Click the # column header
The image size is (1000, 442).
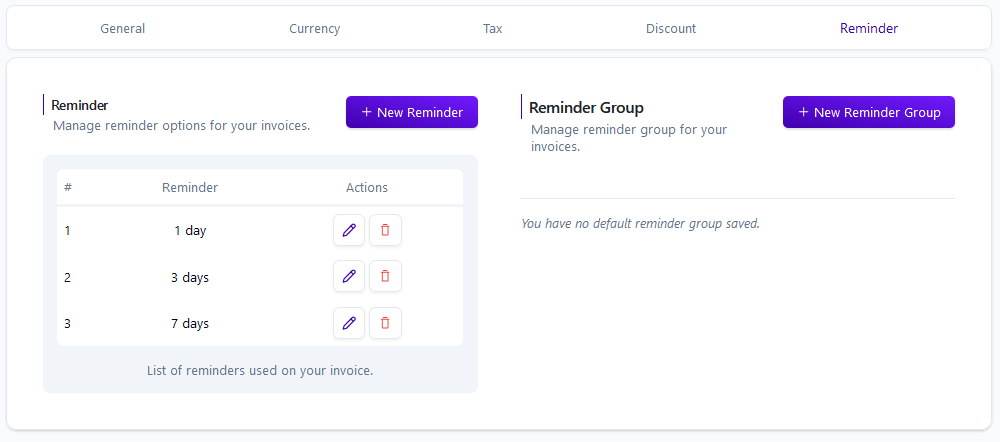pos(68,188)
